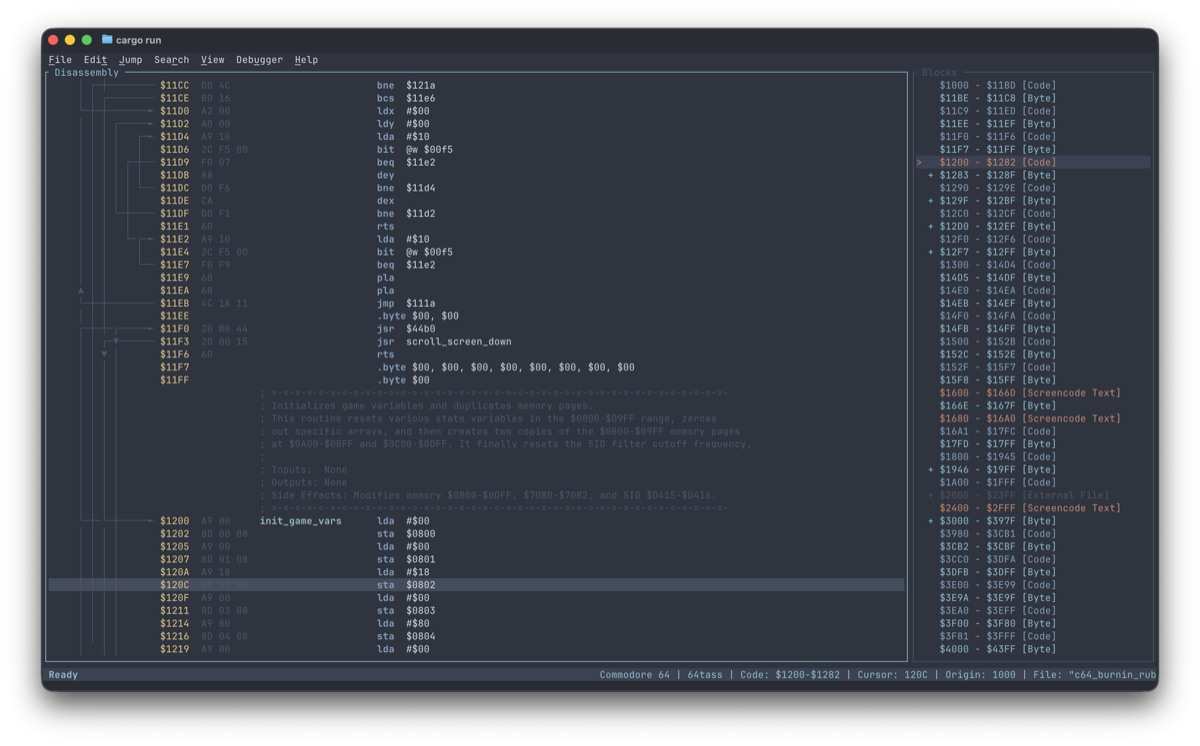Screen dimensions: 1200x746
Task: Select block $1500 - $152B [Code]
Action: [997, 342]
